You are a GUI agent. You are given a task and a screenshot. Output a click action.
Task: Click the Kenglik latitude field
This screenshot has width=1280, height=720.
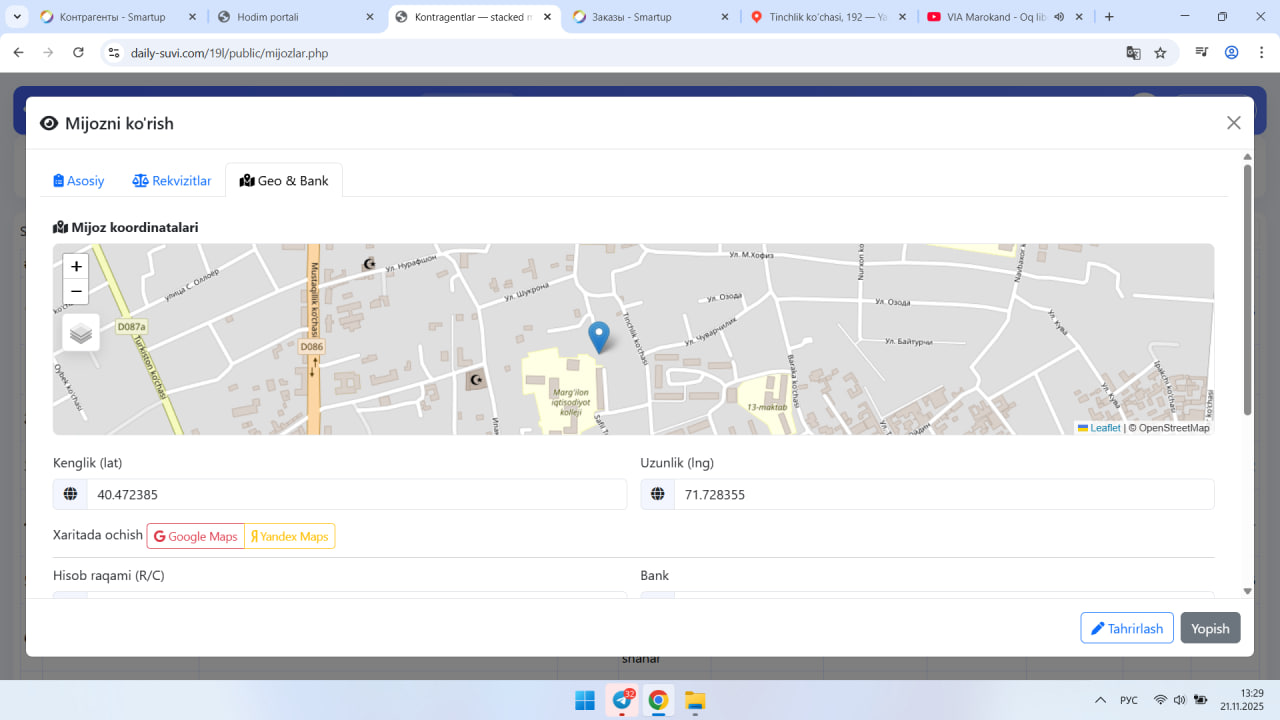pos(355,494)
